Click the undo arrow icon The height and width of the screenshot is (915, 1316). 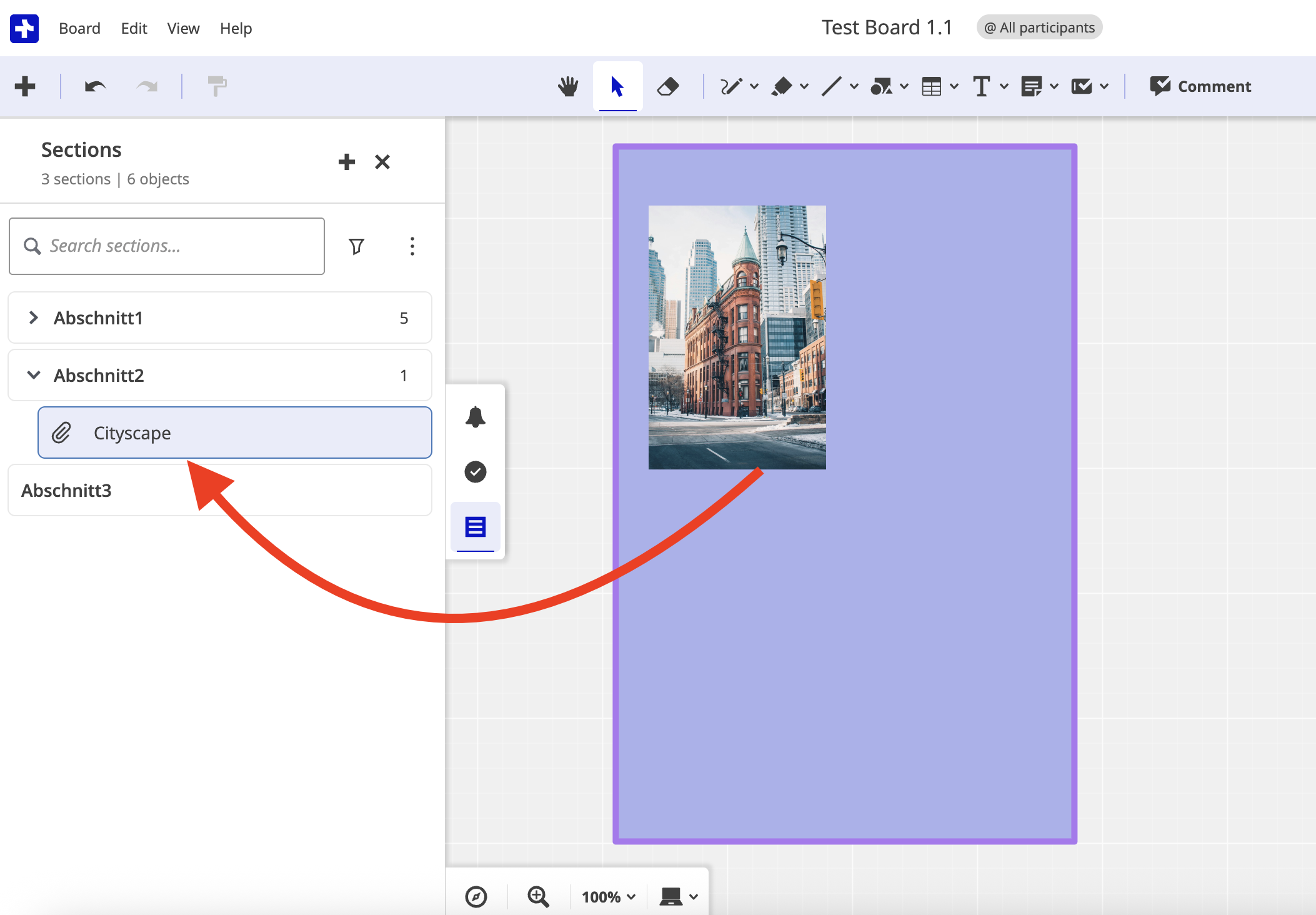coord(95,86)
